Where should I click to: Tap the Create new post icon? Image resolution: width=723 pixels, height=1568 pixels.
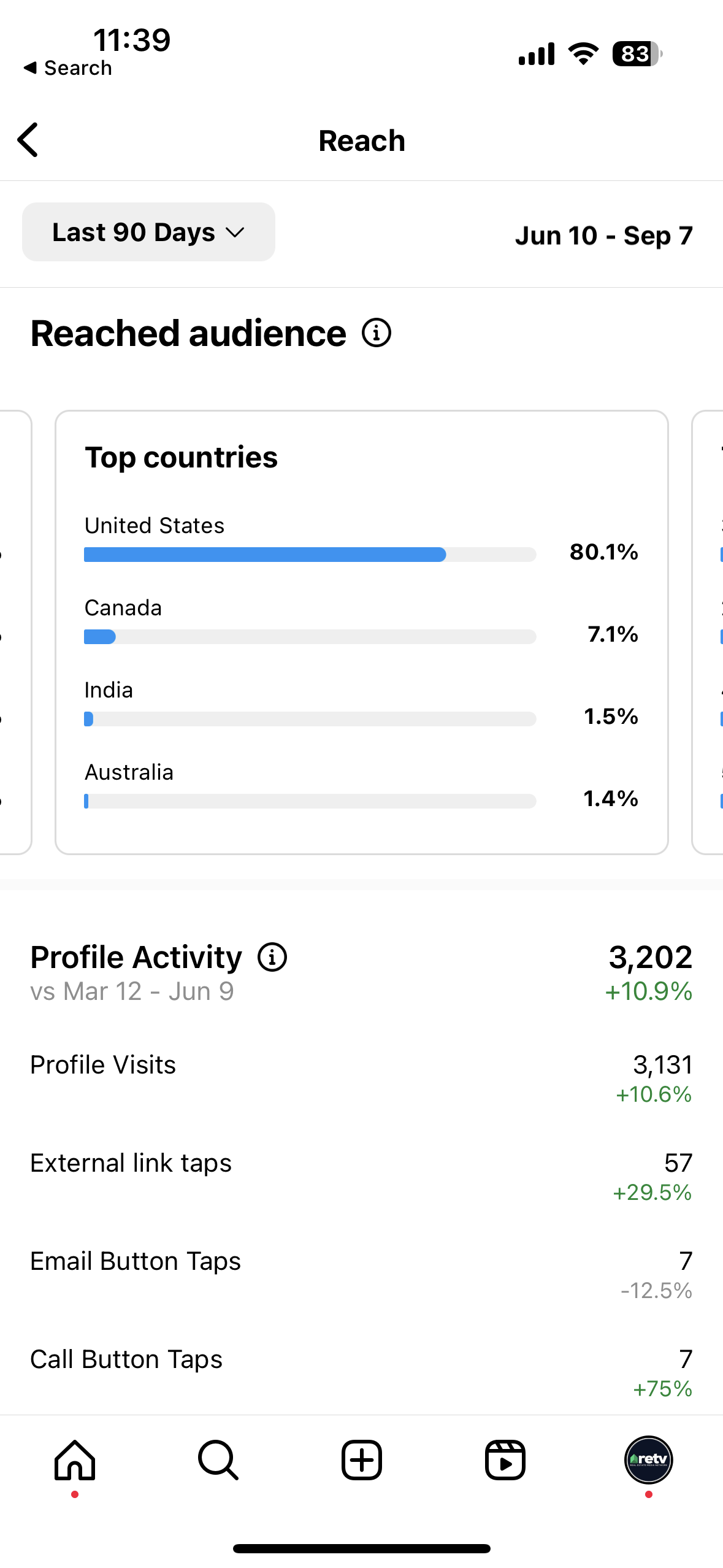(362, 1460)
